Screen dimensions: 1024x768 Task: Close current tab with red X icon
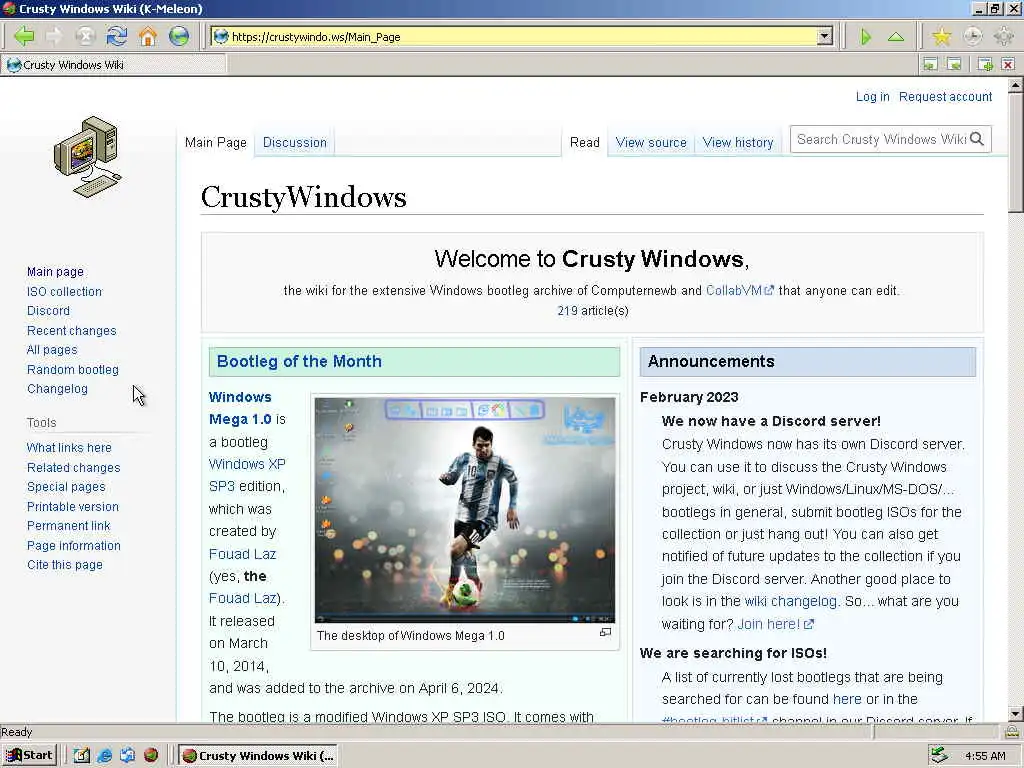1008,64
